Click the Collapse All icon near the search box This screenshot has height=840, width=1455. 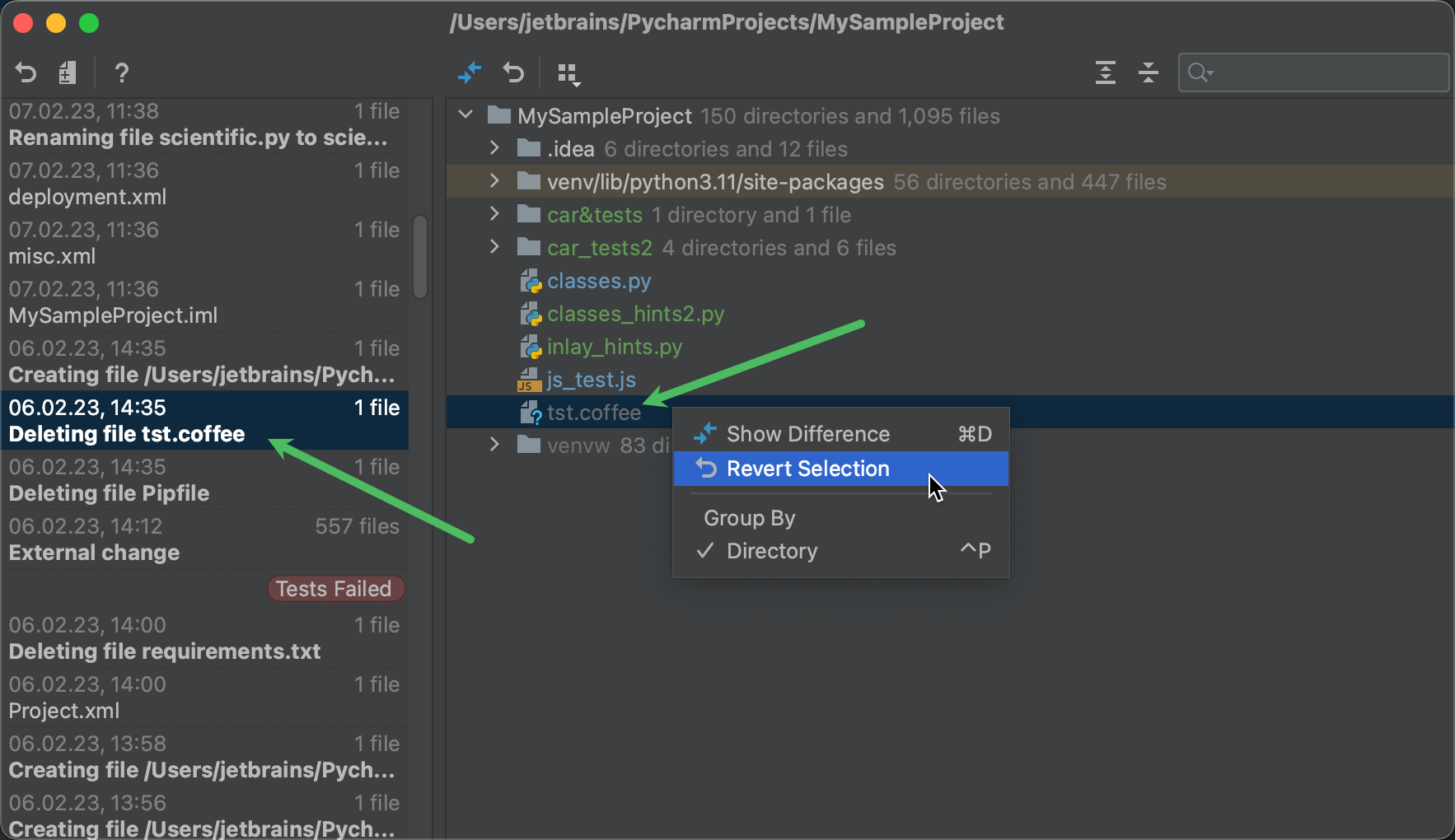(x=1148, y=72)
